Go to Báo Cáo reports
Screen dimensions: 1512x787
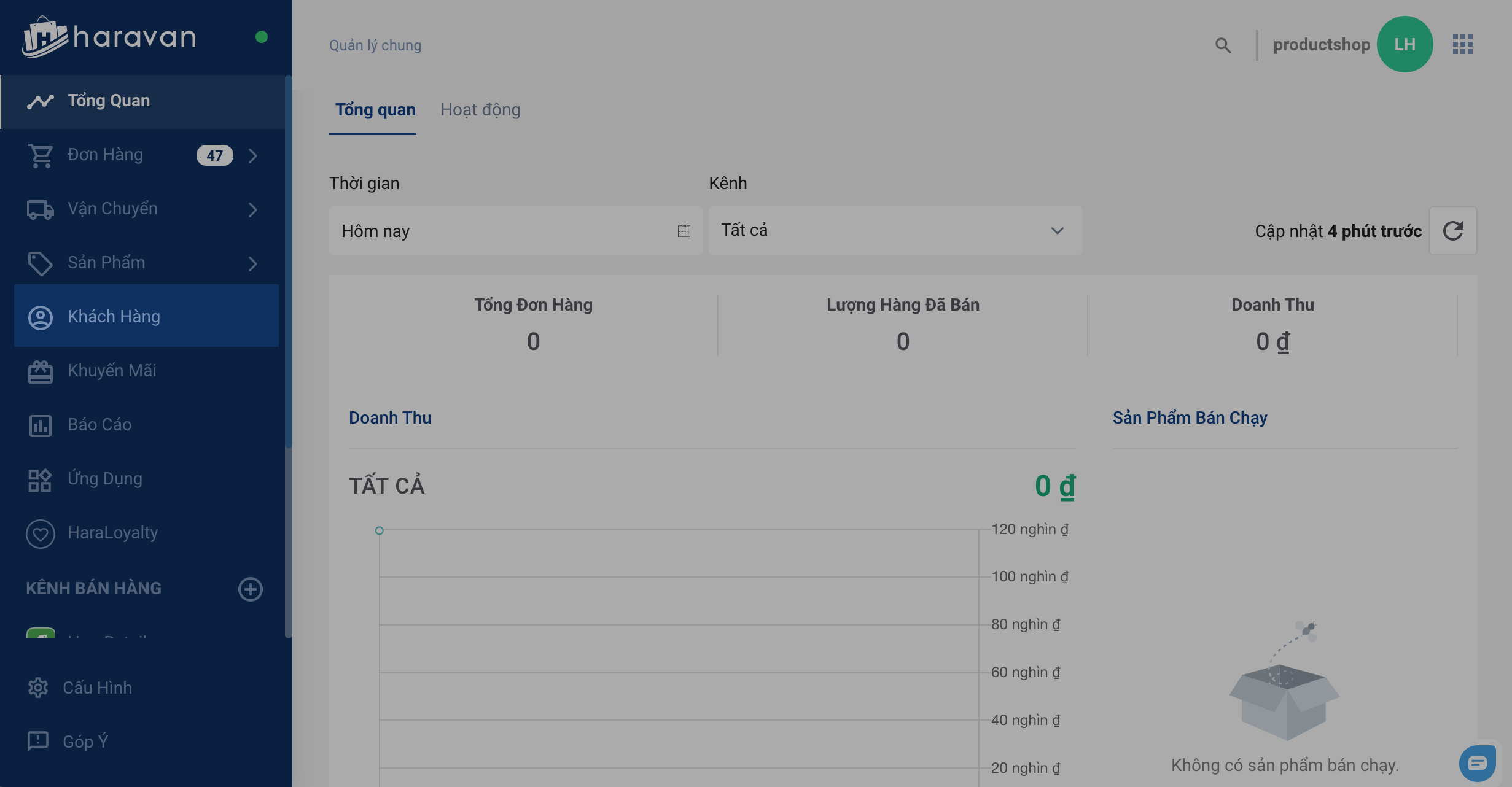(x=99, y=424)
